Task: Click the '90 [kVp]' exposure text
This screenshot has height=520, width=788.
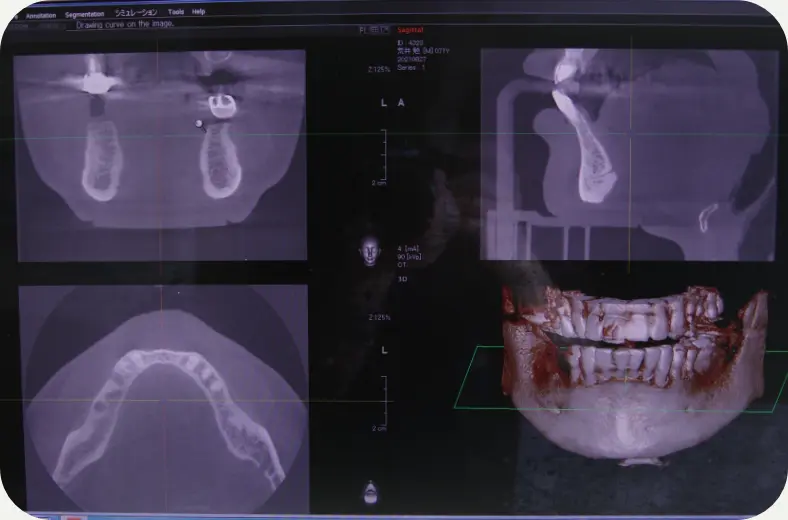Action: 409,257
